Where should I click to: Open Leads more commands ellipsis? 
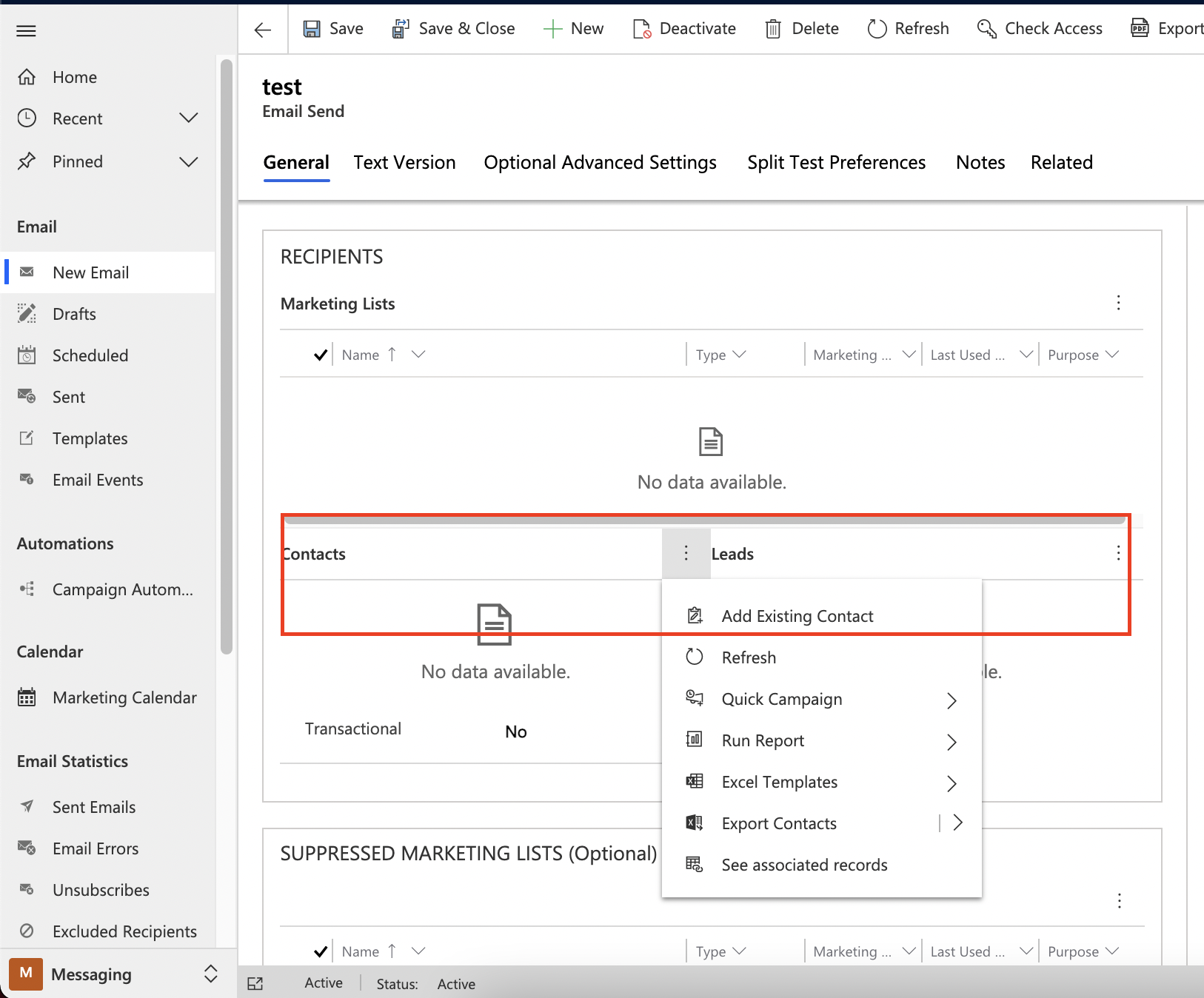tap(1118, 553)
